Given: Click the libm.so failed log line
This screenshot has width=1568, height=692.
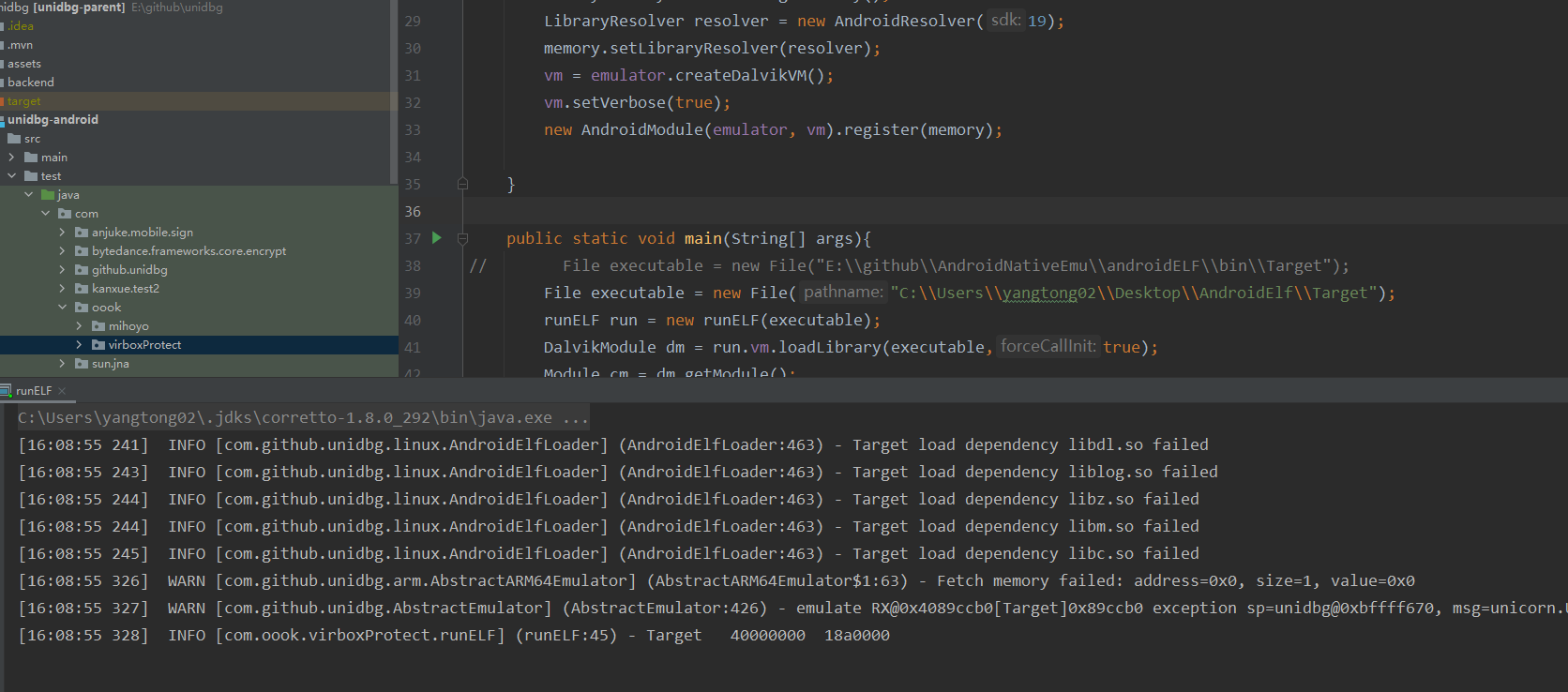Looking at the screenshot, I should click(609, 527).
